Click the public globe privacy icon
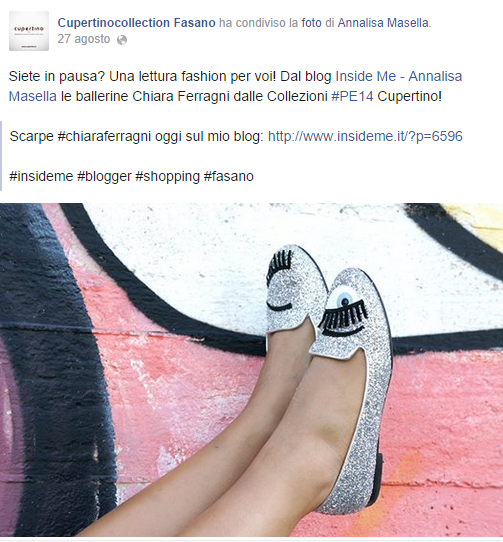This screenshot has height=542, width=503. (x=122, y=40)
